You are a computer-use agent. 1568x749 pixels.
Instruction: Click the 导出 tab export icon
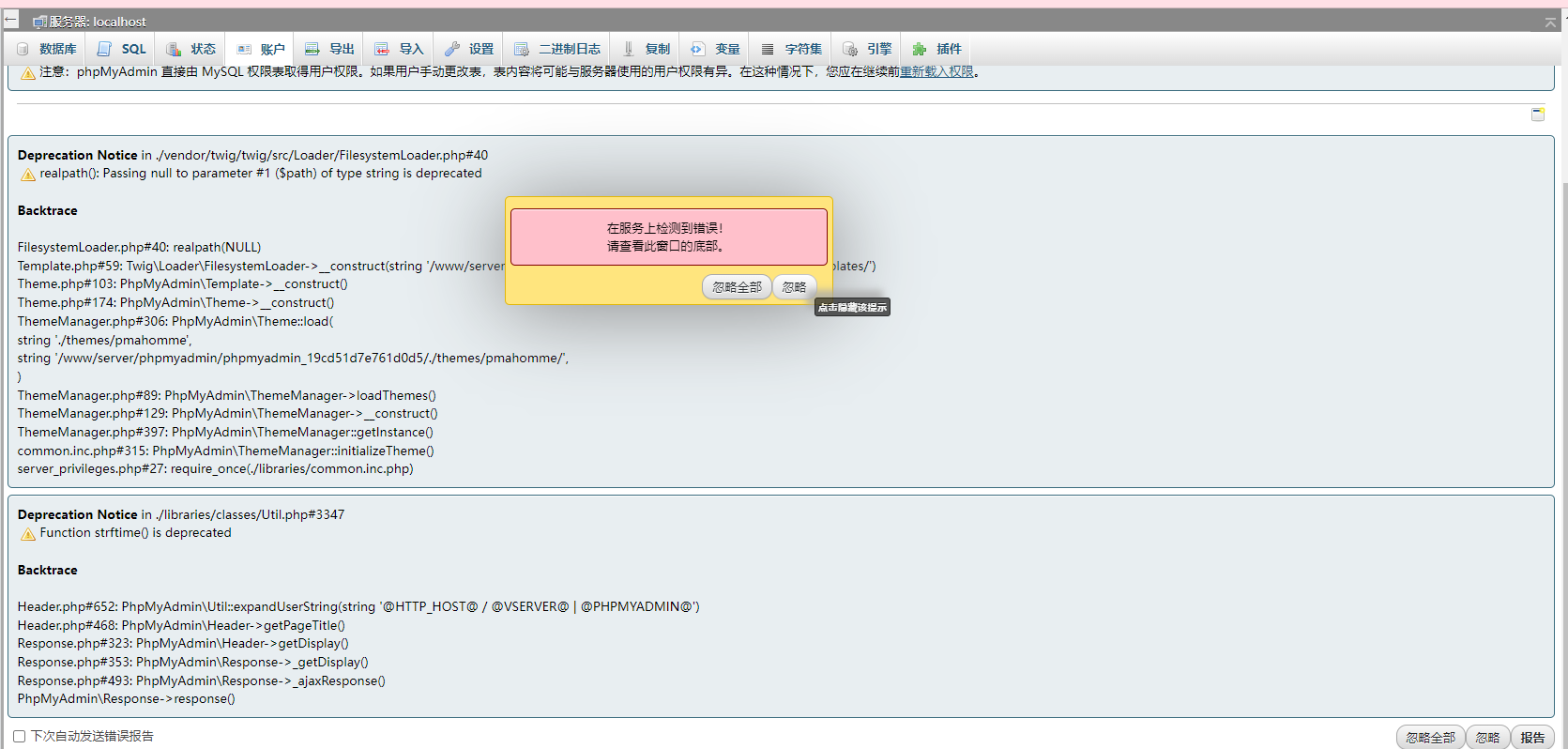click(312, 49)
